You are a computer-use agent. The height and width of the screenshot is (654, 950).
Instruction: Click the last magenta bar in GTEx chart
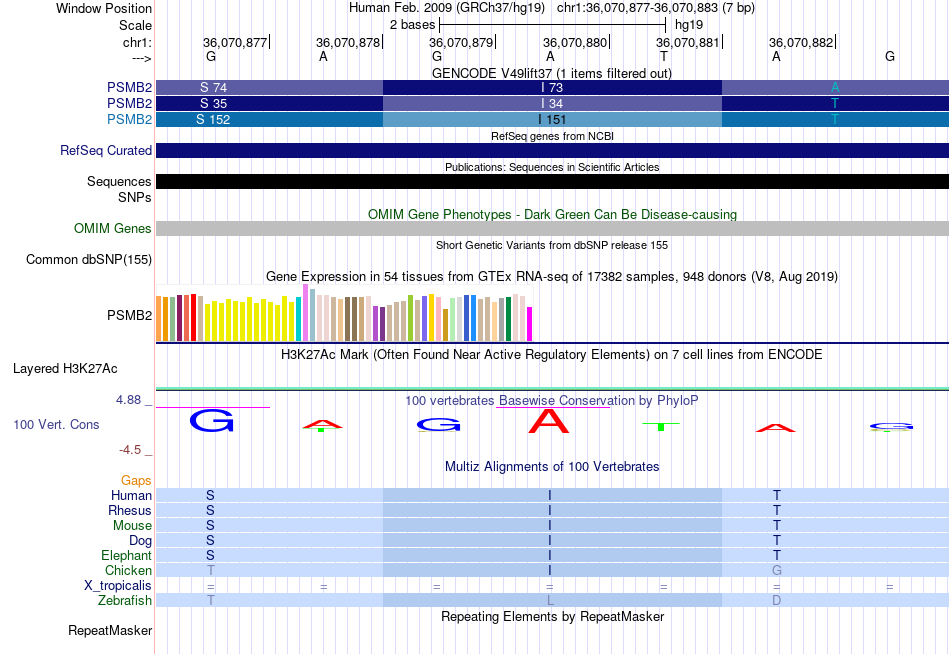tap(529, 324)
